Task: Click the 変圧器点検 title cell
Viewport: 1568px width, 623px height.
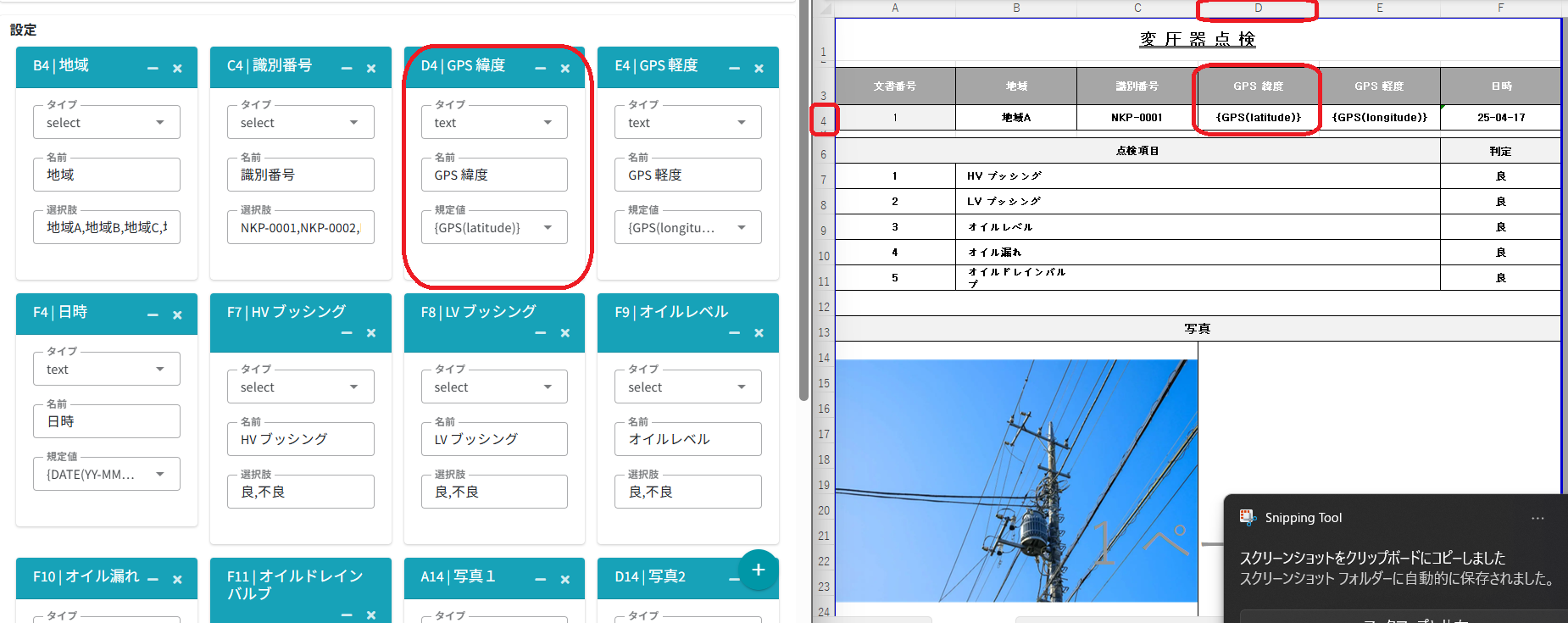Action: coord(1198,40)
